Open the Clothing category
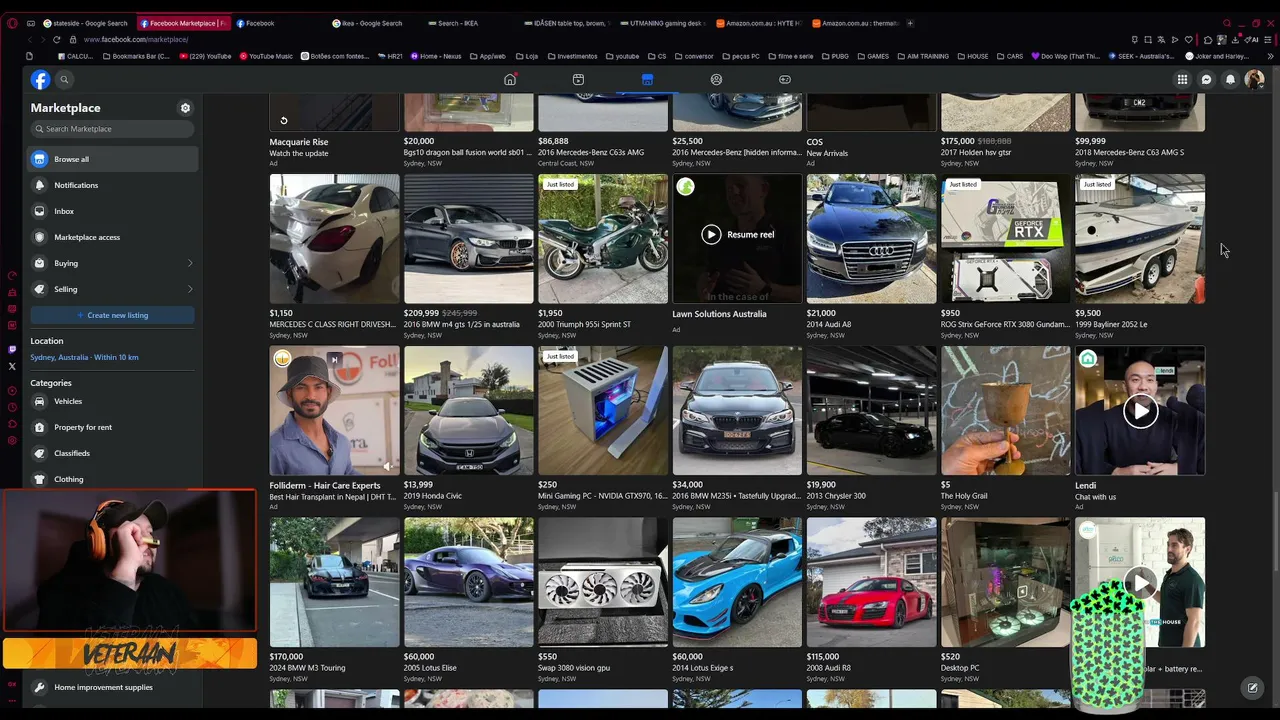 coord(112,479)
